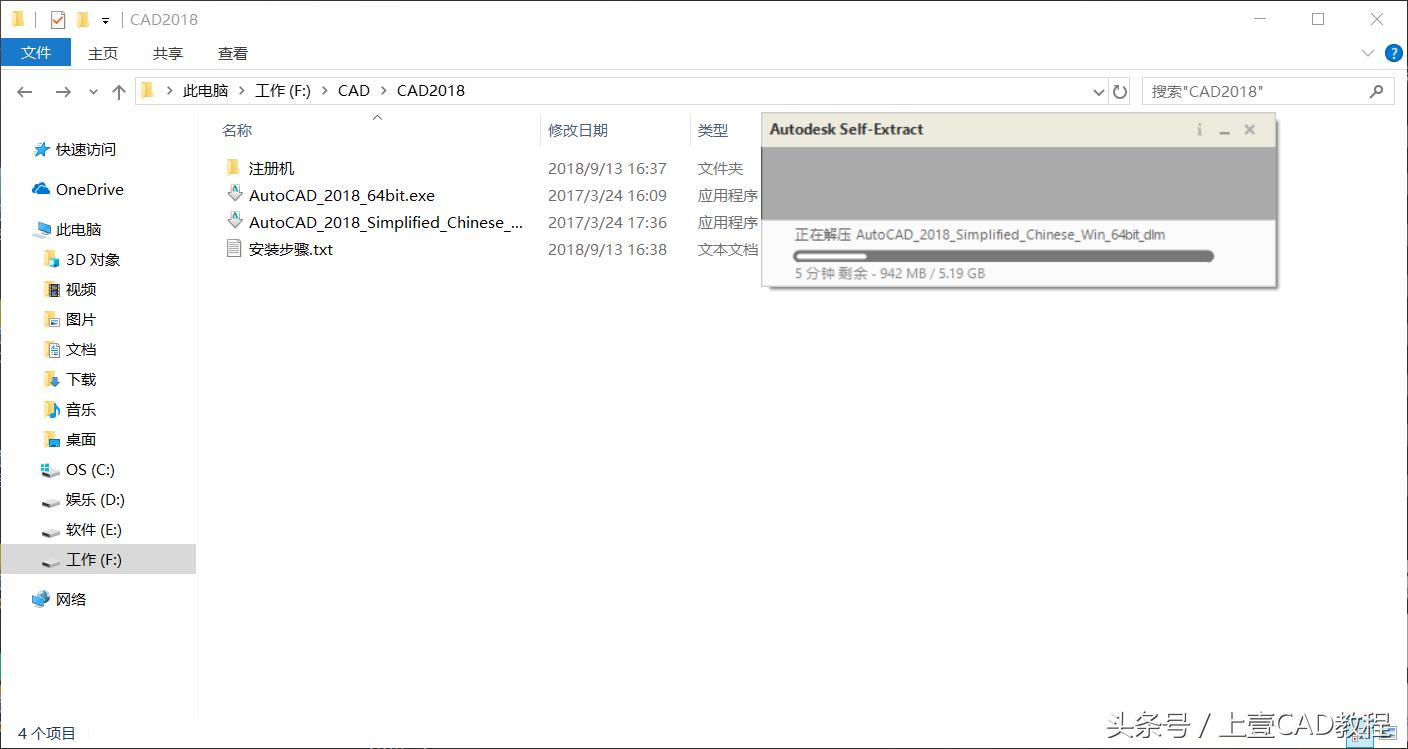The width and height of the screenshot is (1408, 749).
Task: Click CAD in the address path
Action: (354, 90)
